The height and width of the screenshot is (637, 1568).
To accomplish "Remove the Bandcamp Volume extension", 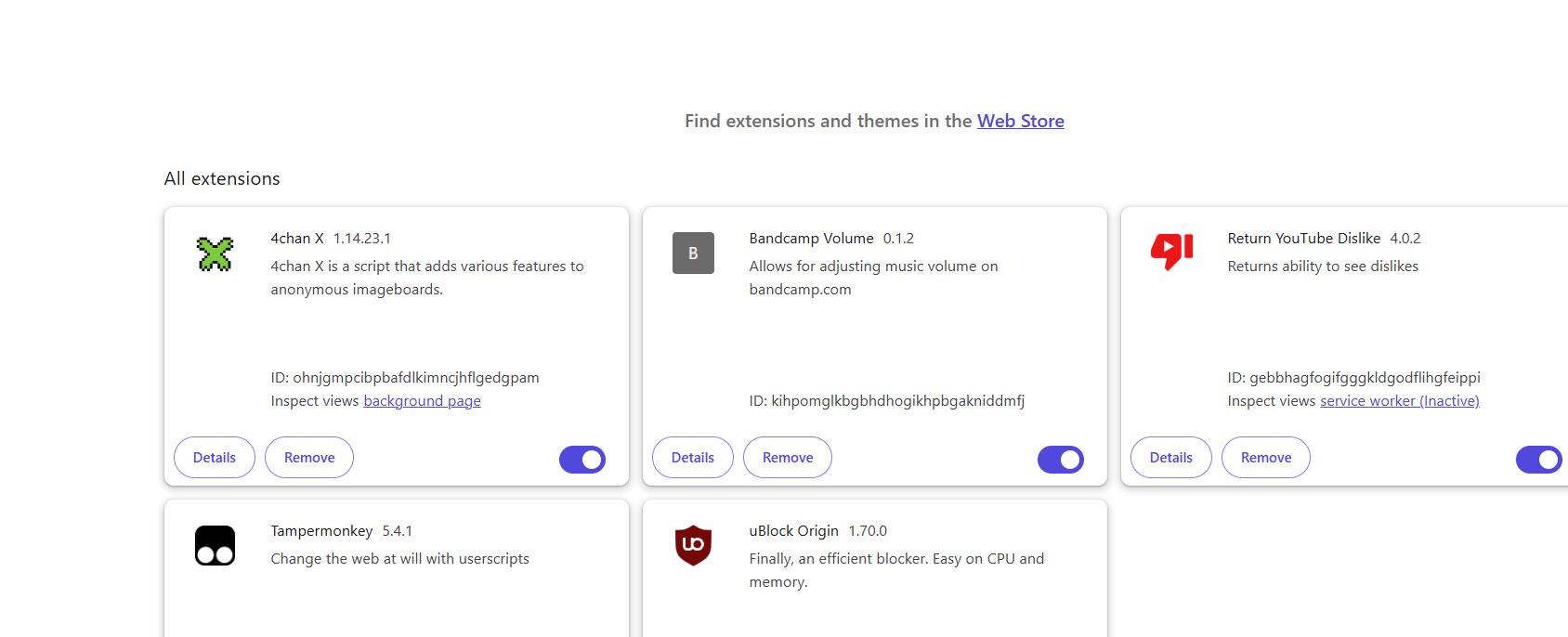I will [788, 458].
